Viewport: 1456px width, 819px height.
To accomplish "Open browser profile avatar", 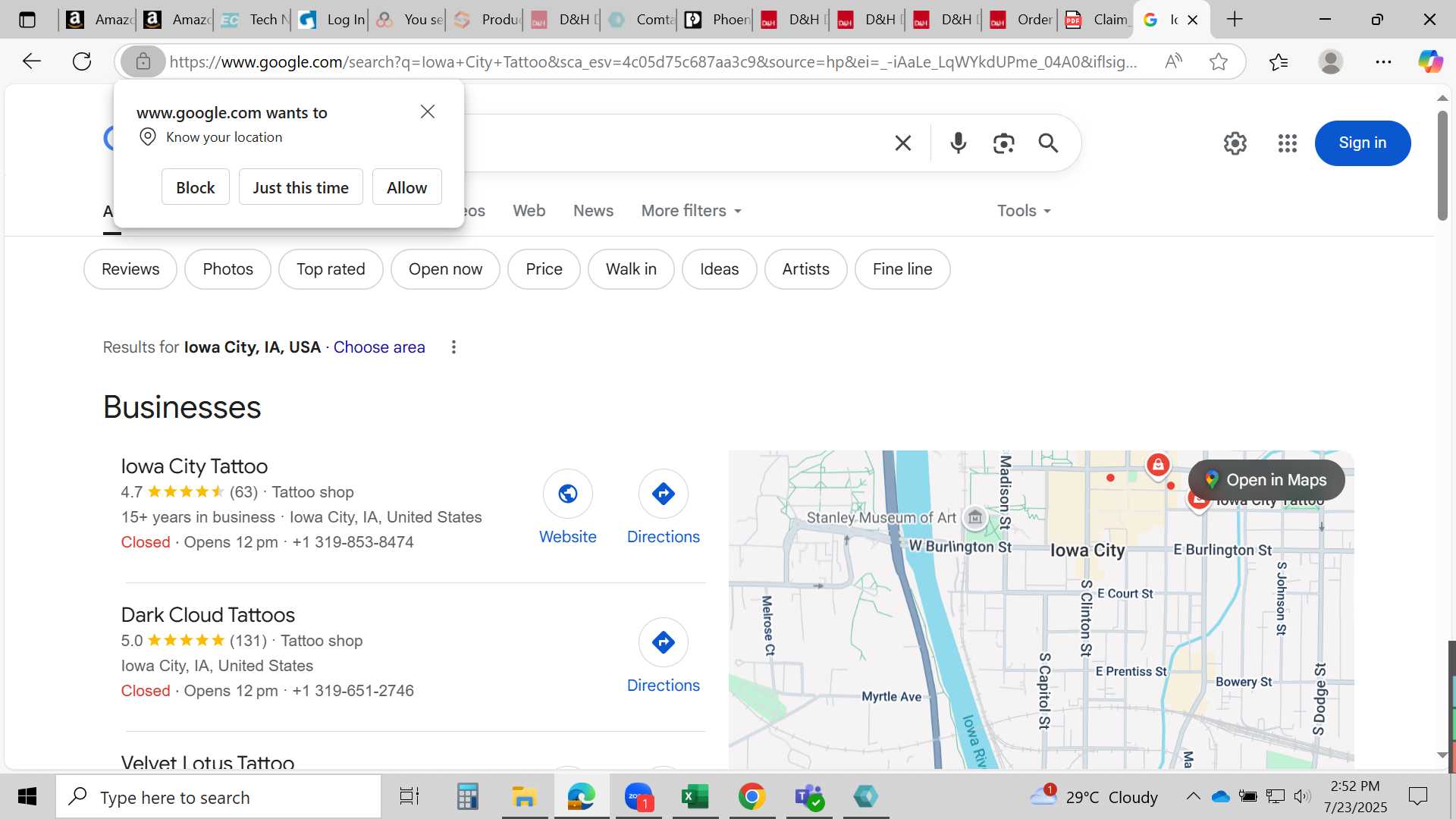I will pyautogui.click(x=1331, y=61).
